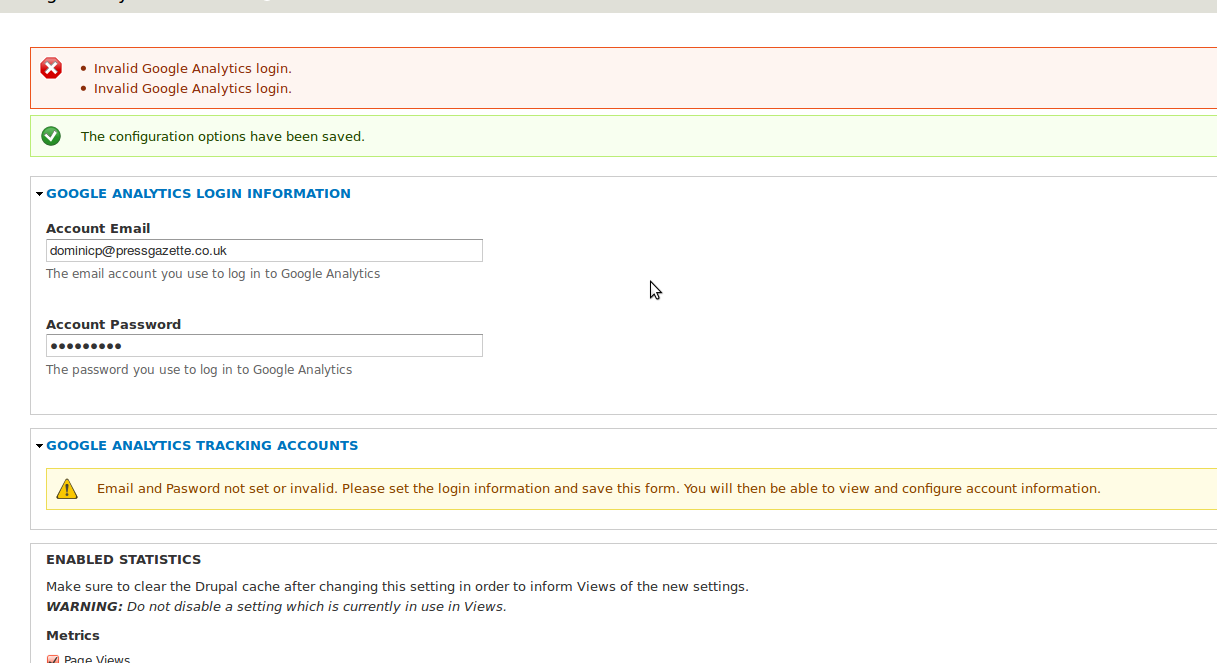Click first 'Invalid Google Analytics login.' error line
1217x663 pixels.
pos(193,69)
